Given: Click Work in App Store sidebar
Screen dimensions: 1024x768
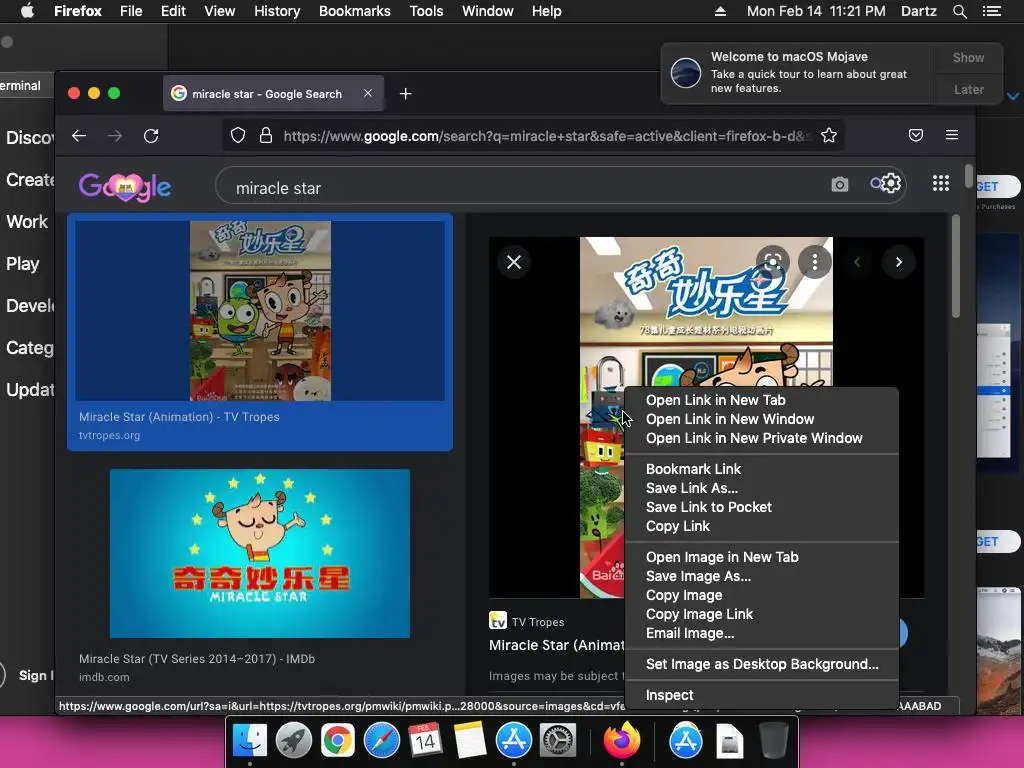Looking at the screenshot, I should pyautogui.click(x=27, y=221).
